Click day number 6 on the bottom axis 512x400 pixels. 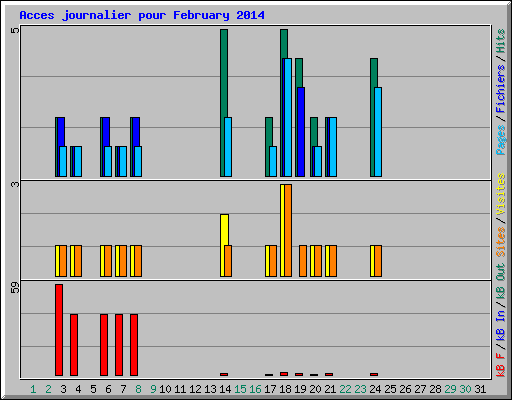(108, 389)
